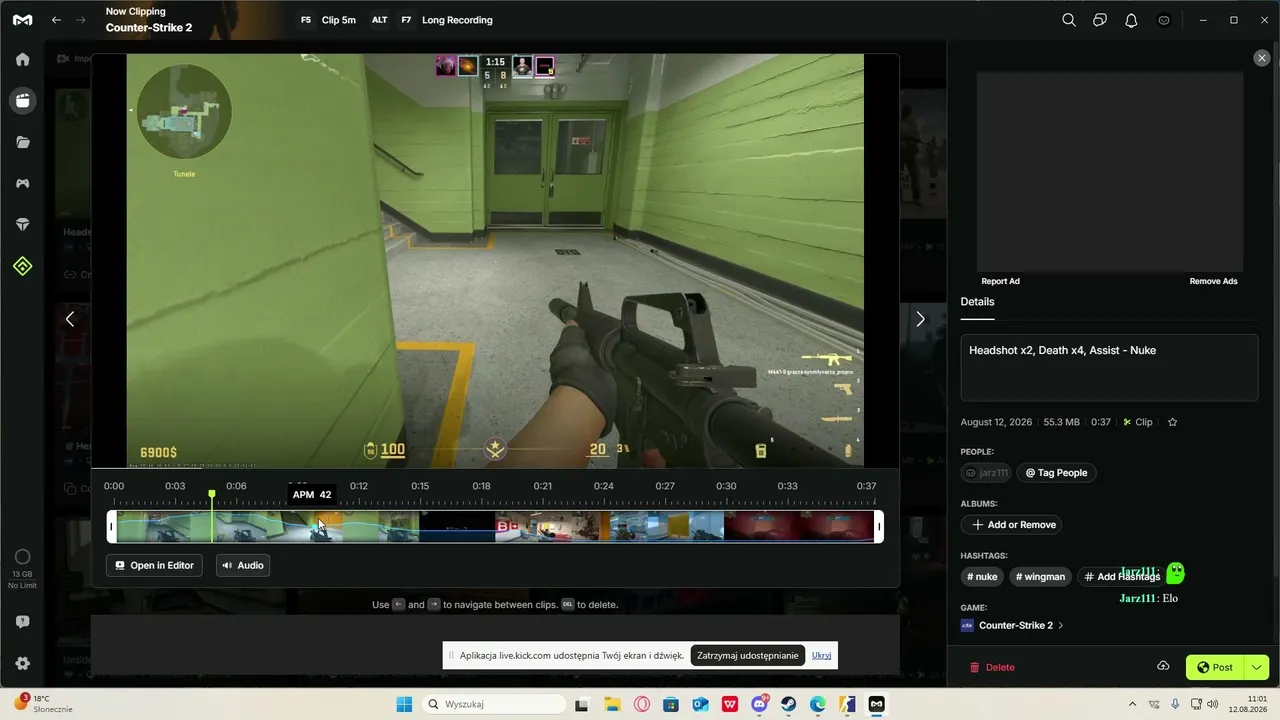The height and width of the screenshot is (720, 1280).
Task: Expand the Counter-Strike 2 game link
Action: click(x=1012, y=626)
